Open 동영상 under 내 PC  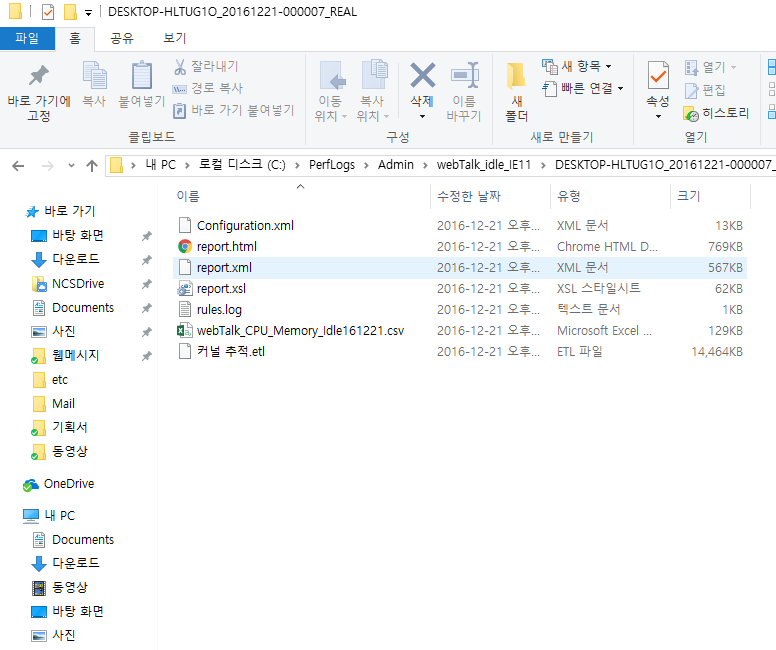[60, 588]
